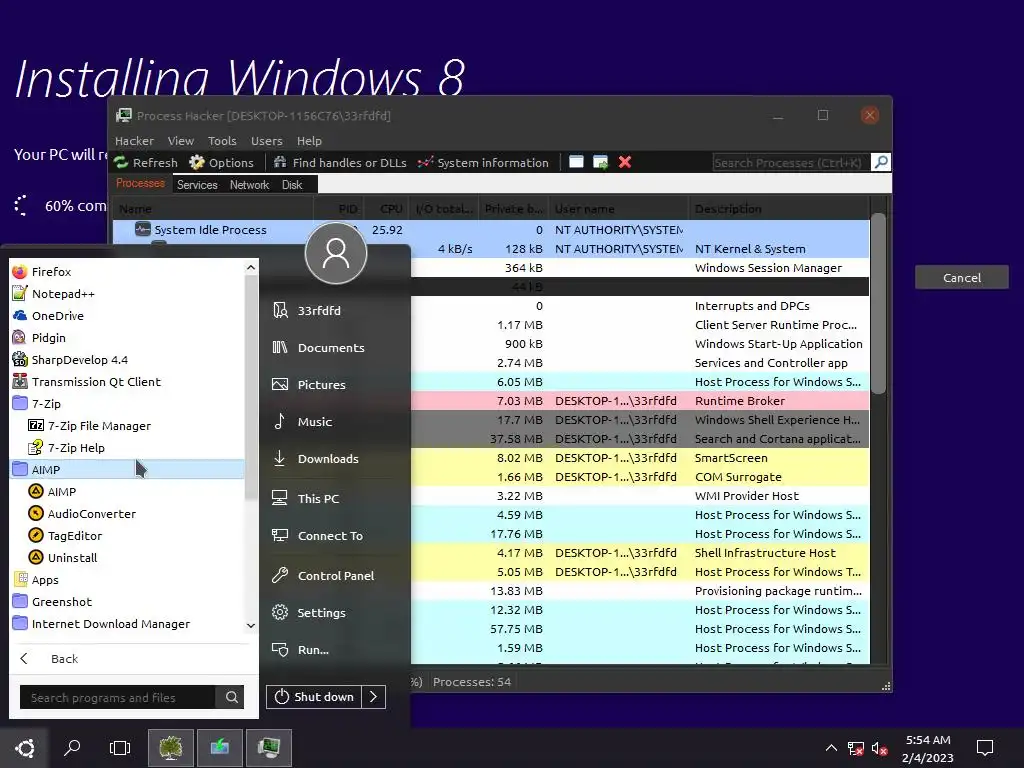Click the Cancel button on installer screen
The image size is (1024, 768).
click(962, 278)
